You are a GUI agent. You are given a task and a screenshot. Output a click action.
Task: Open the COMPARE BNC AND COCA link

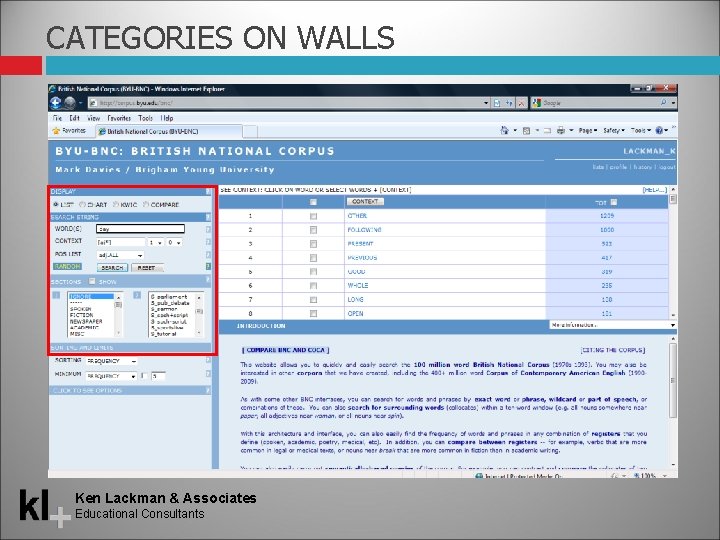tap(286, 350)
